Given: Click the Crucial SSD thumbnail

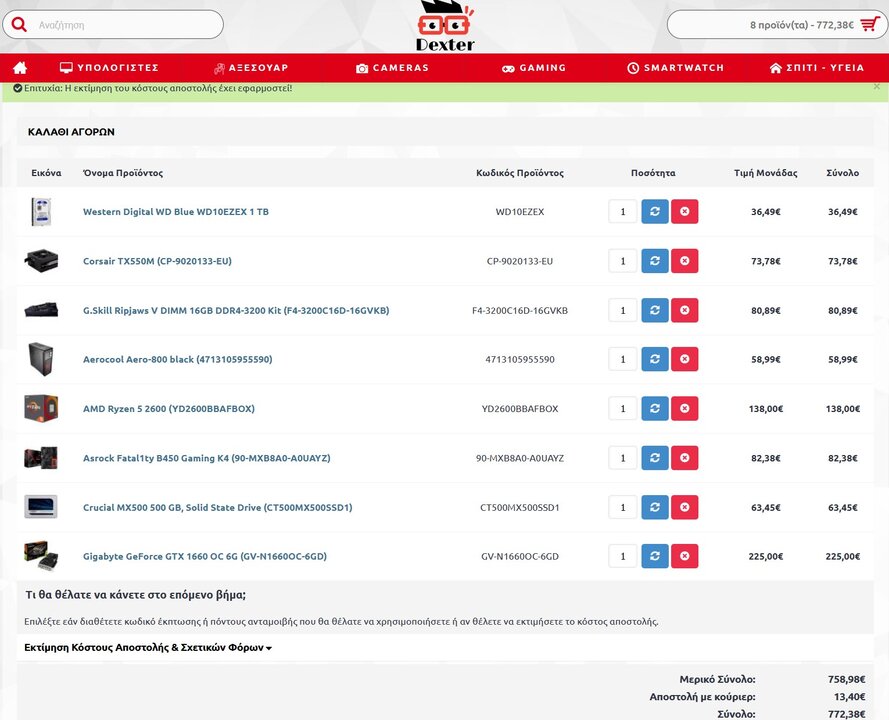Looking at the screenshot, I should (41, 507).
